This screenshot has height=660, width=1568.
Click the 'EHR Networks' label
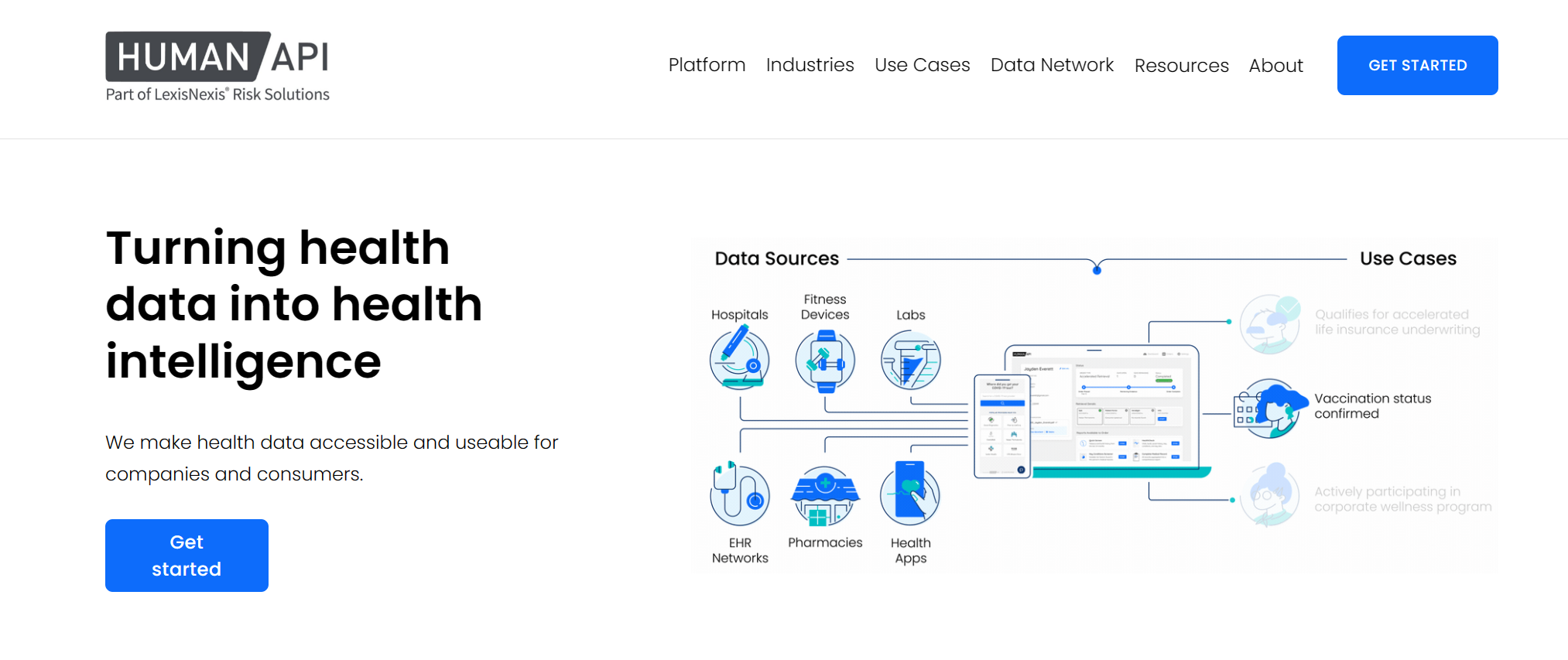[740, 550]
